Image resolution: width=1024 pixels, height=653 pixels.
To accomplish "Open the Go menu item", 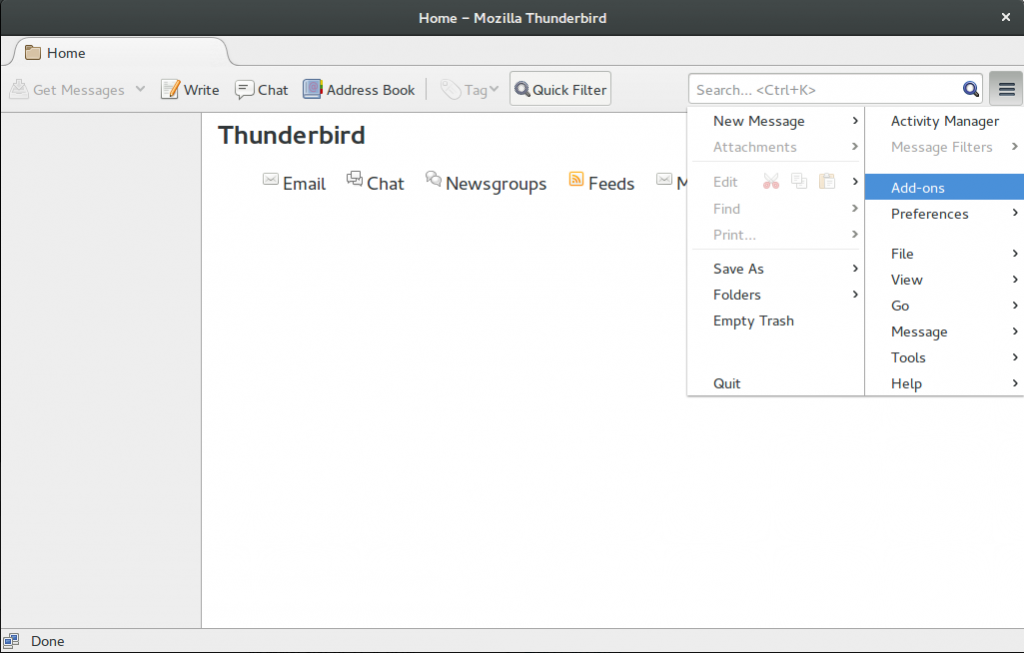I will [x=944, y=306].
